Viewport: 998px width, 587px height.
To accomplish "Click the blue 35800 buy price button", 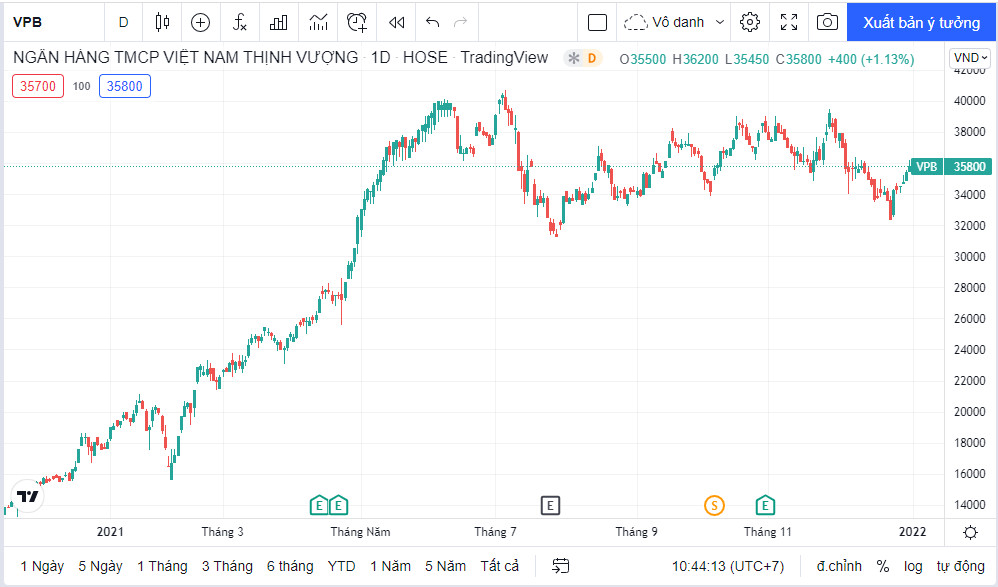I will click(x=125, y=86).
